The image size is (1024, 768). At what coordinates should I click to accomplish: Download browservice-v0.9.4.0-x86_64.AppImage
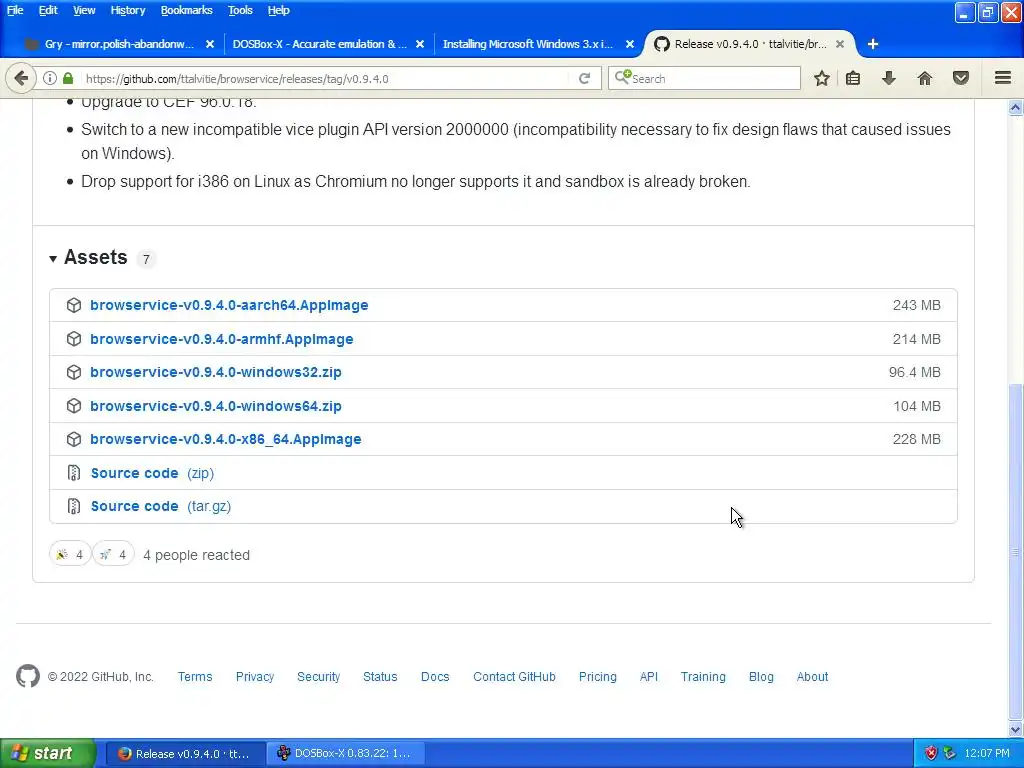[226, 440]
